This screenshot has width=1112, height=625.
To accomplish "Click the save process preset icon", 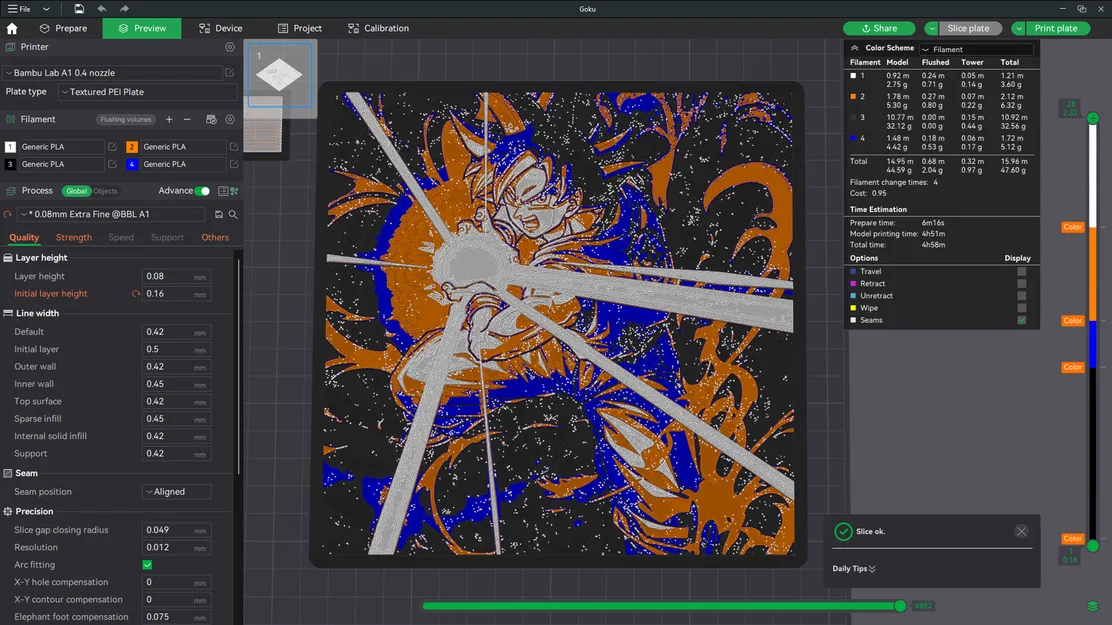I will tap(218, 214).
